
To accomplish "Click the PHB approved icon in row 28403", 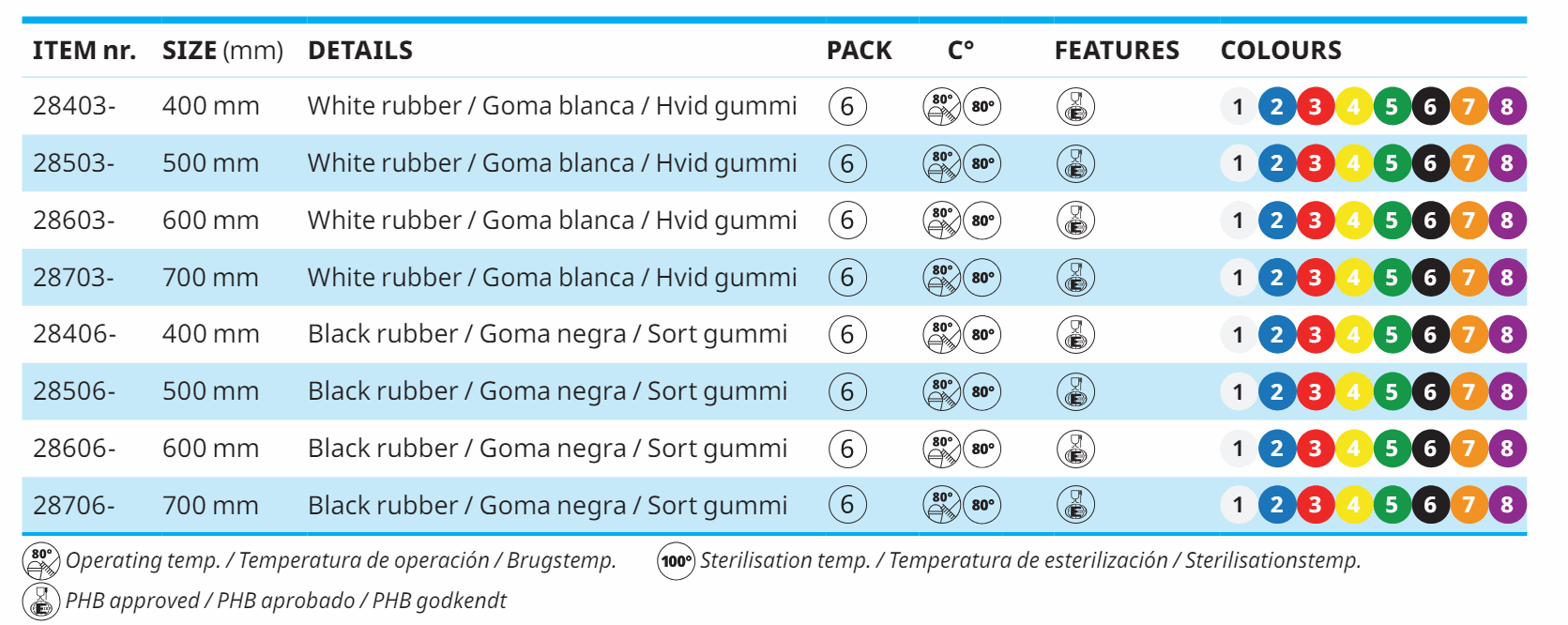I will [x=1075, y=107].
